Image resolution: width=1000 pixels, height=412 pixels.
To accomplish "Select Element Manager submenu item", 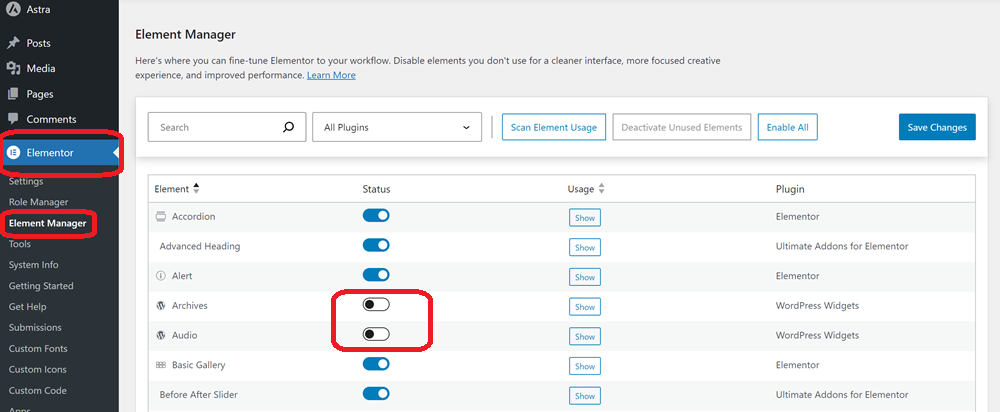I will pos(47,223).
